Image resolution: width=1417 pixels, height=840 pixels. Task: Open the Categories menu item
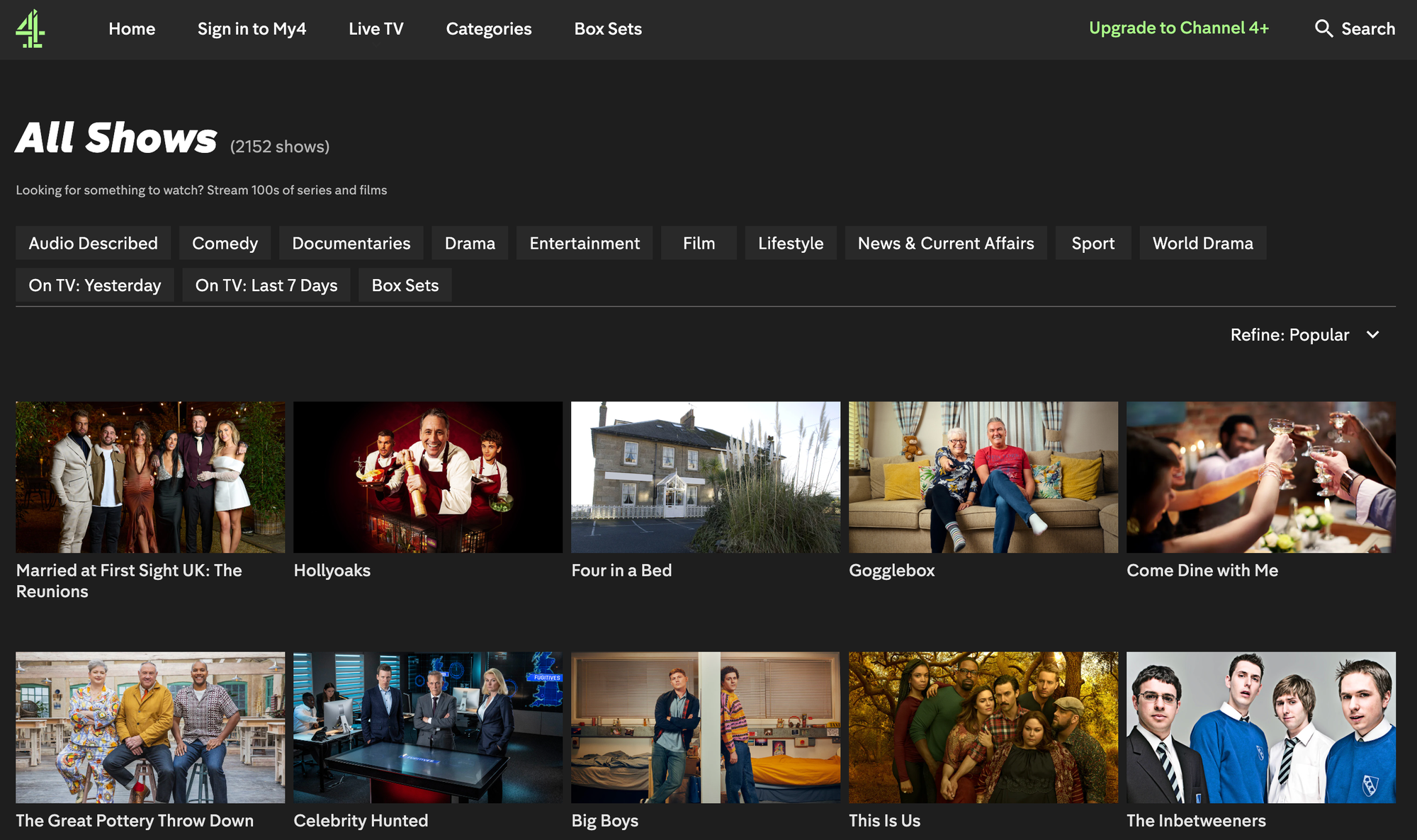pos(489,28)
